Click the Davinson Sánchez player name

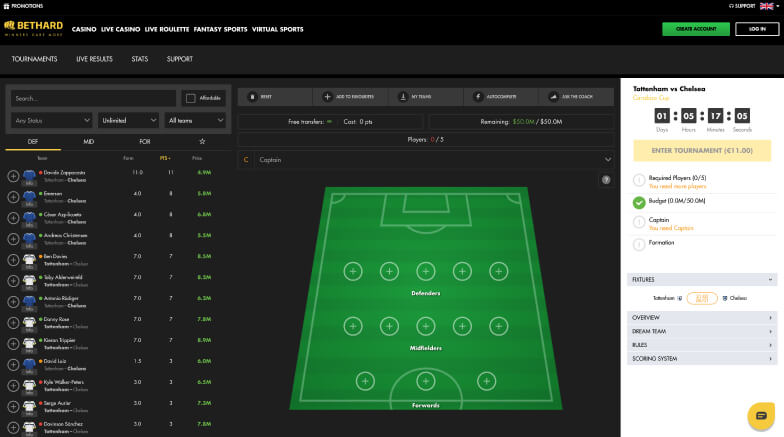63,424
